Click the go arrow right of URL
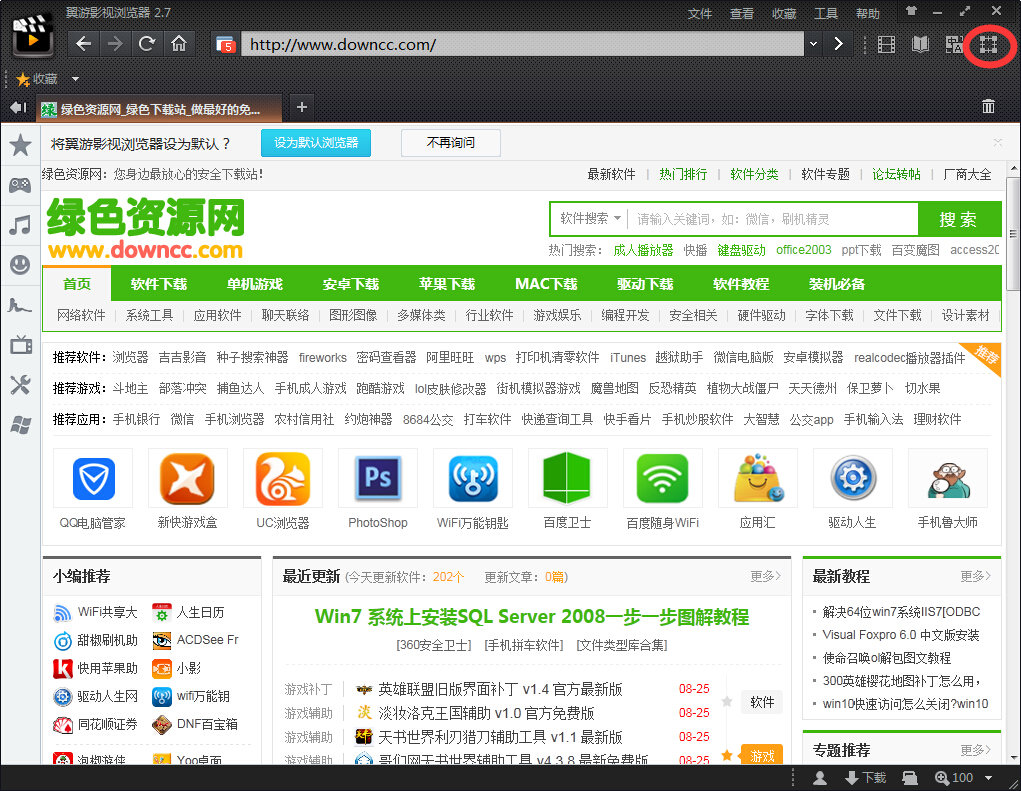1021x791 pixels. (838, 44)
